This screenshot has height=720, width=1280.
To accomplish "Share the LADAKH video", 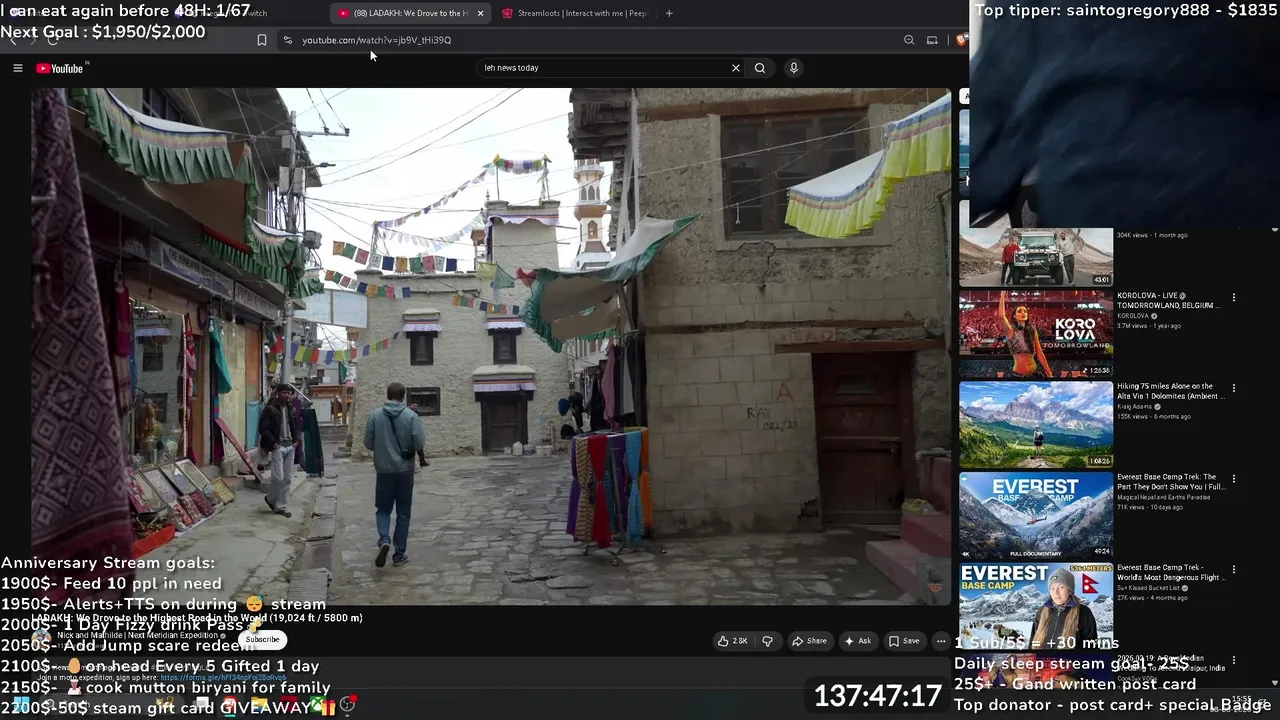I will pyautogui.click(x=810, y=641).
